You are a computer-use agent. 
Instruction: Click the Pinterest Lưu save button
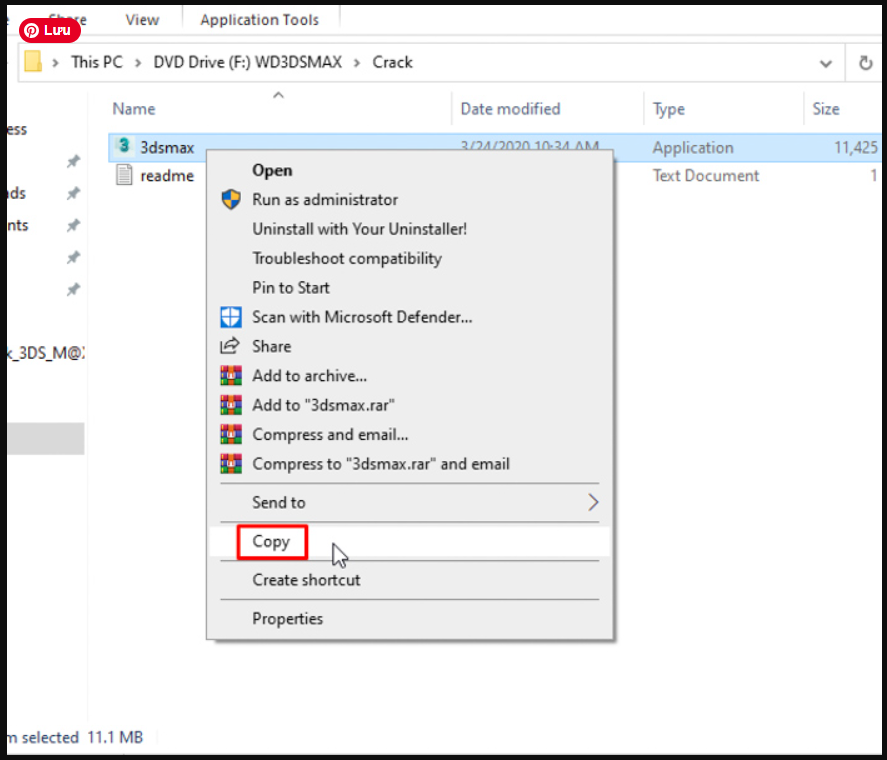pos(50,30)
